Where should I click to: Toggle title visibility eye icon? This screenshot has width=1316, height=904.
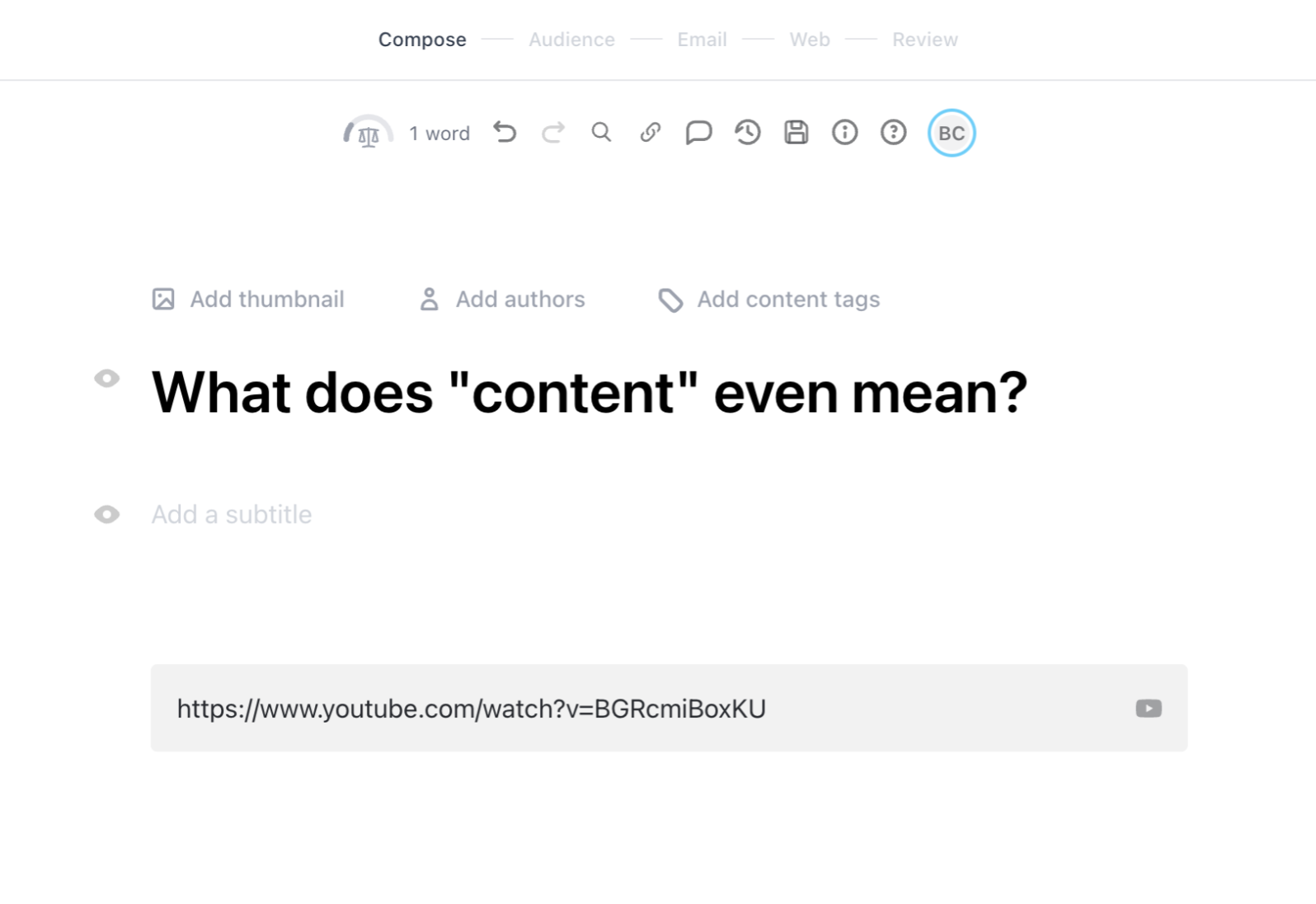click(x=106, y=379)
